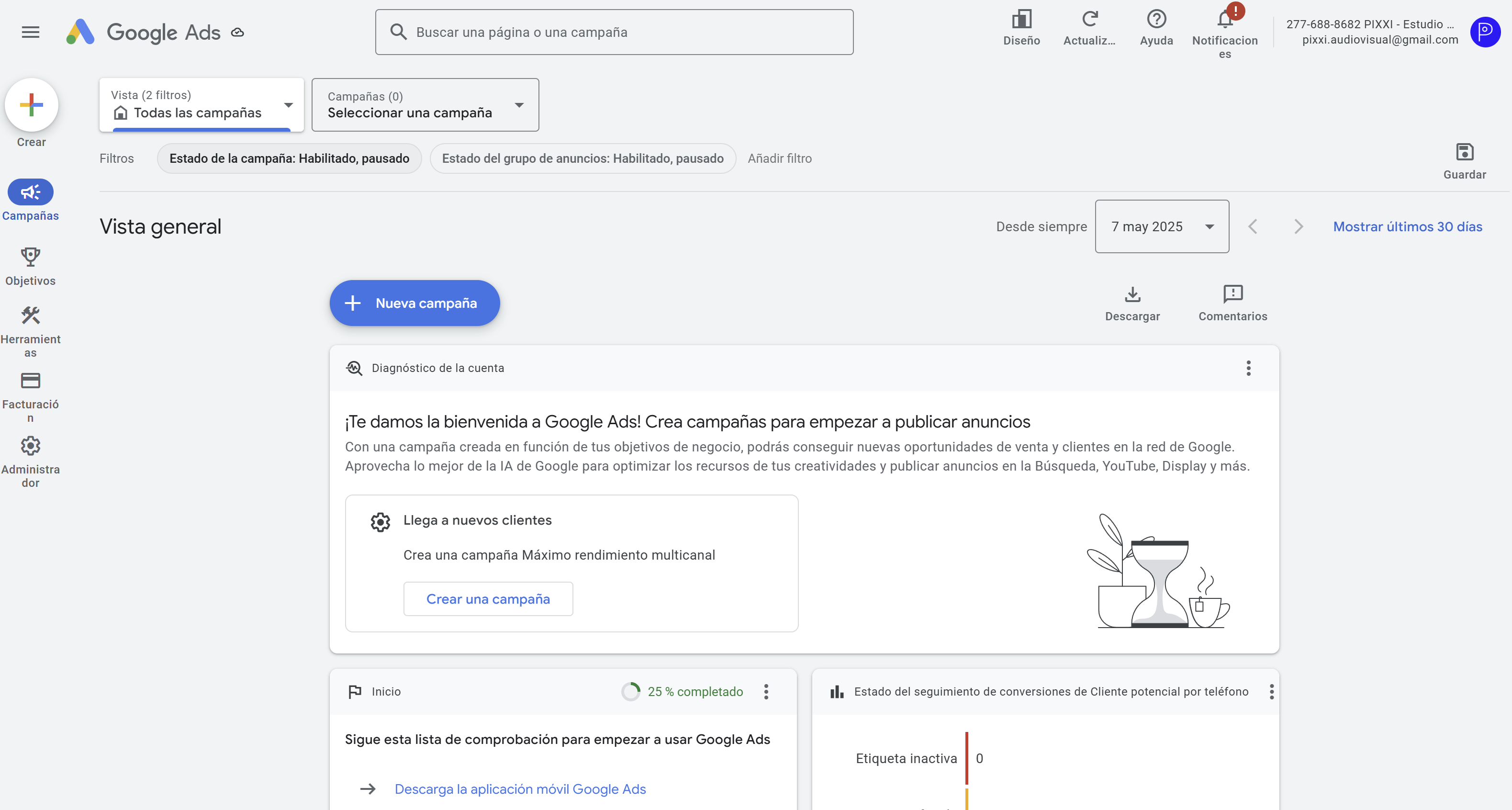Viewport: 1512px width, 810px height.
Task: Click Crear una campaña button
Action: (488, 599)
